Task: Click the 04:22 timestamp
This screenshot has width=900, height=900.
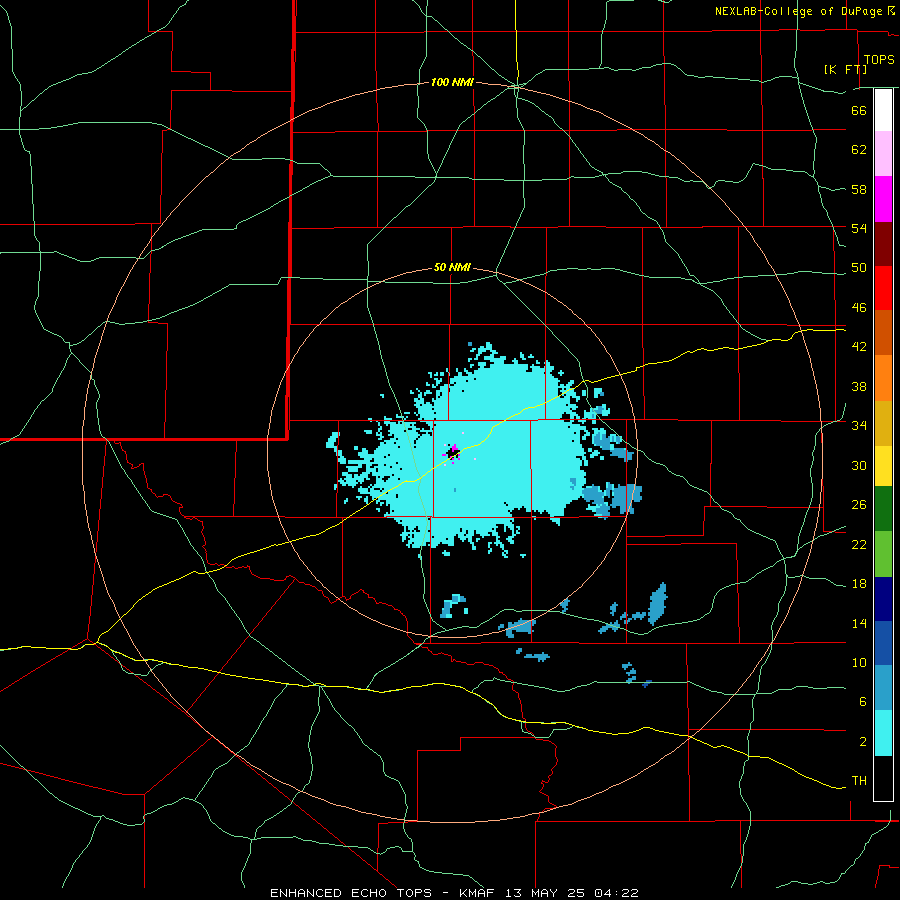Action: (616, 893)
